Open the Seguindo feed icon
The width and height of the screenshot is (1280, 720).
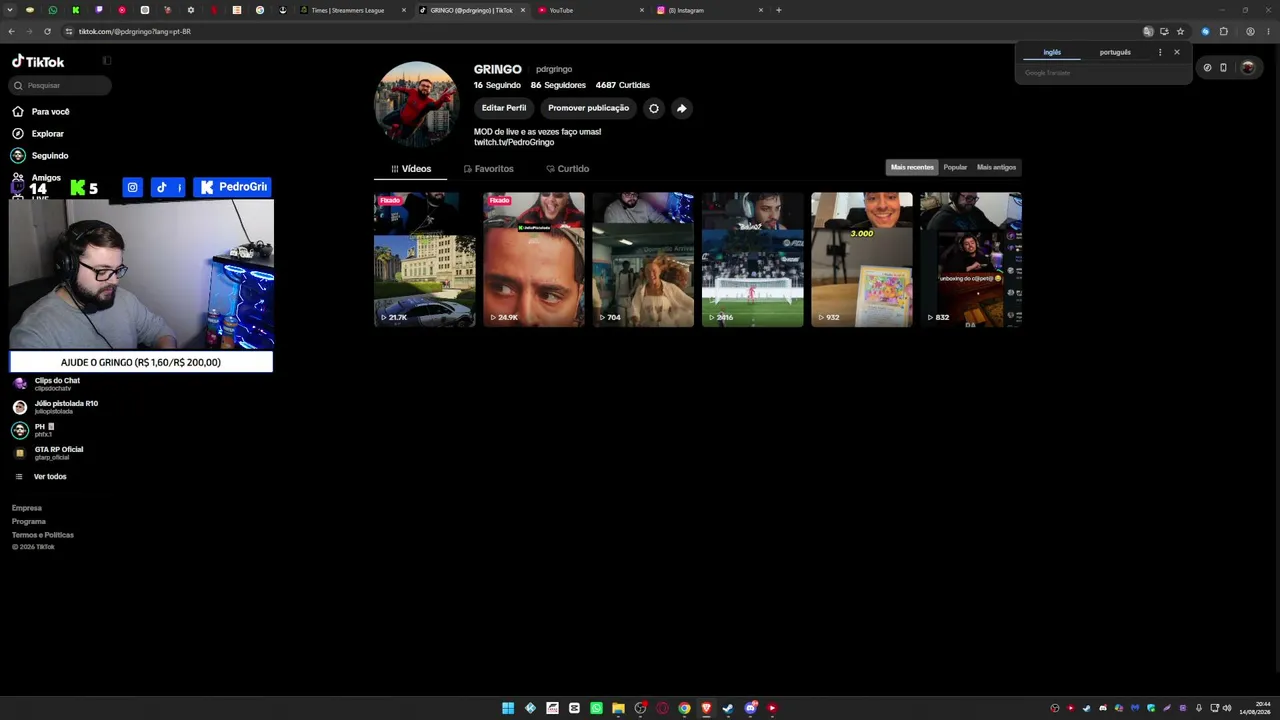point(18,156)
